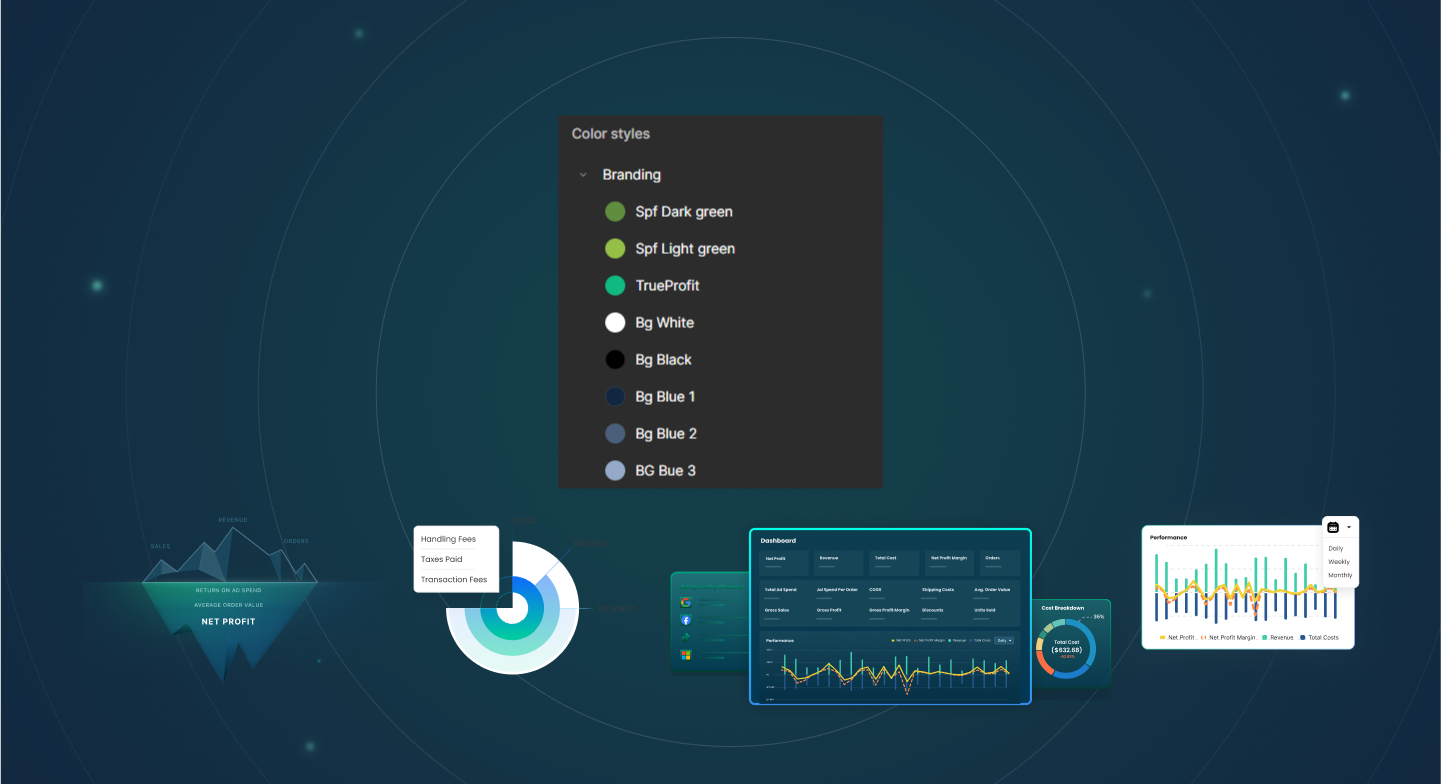
Task: Pick the Spf Light green color swatch
Action: 615,249
